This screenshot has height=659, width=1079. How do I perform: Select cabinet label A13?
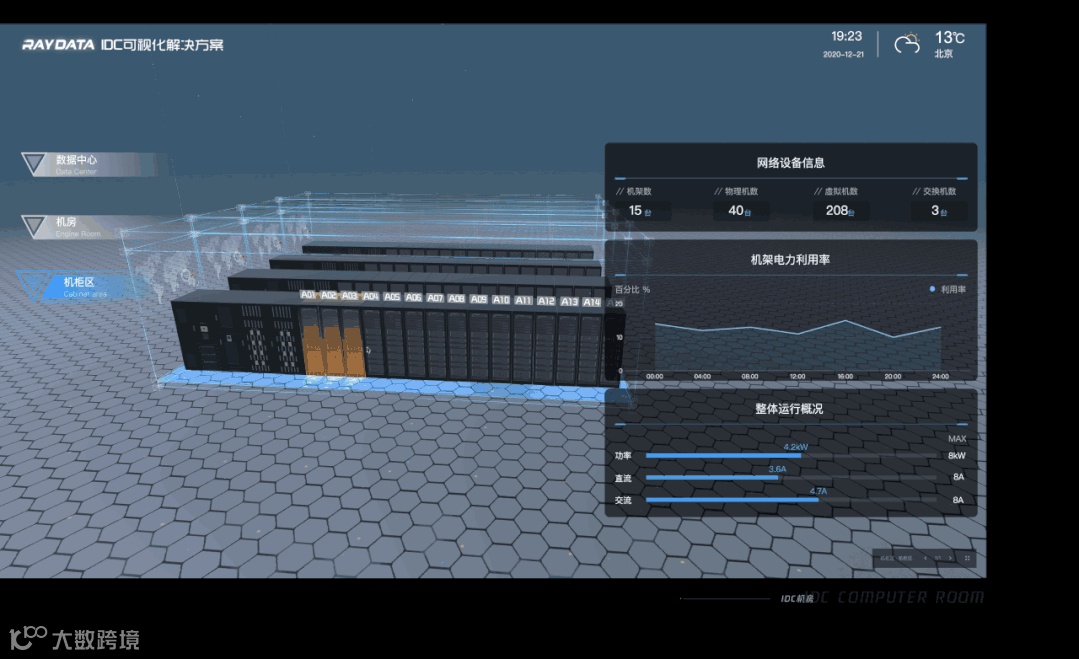pyautogui.click(x=569, y=301)
